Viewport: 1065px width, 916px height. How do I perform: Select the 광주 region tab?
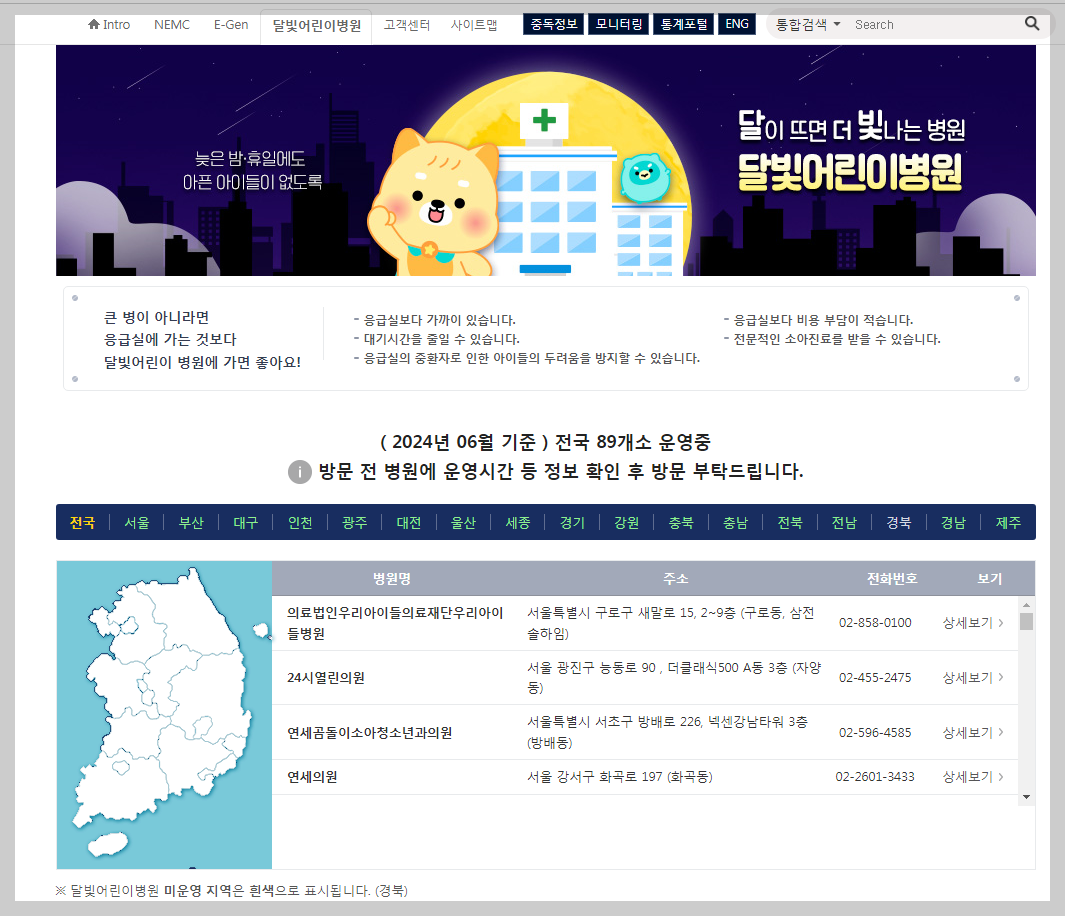(x=355, y=522)
